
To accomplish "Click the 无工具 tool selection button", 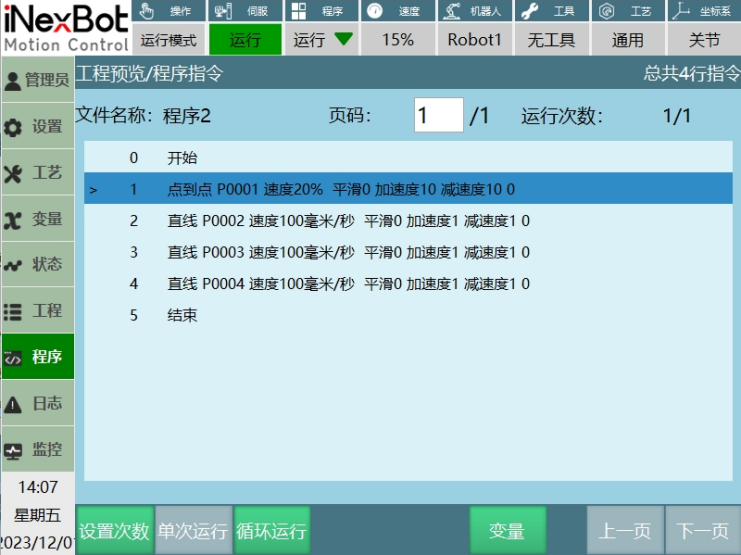I will (550, 40).
